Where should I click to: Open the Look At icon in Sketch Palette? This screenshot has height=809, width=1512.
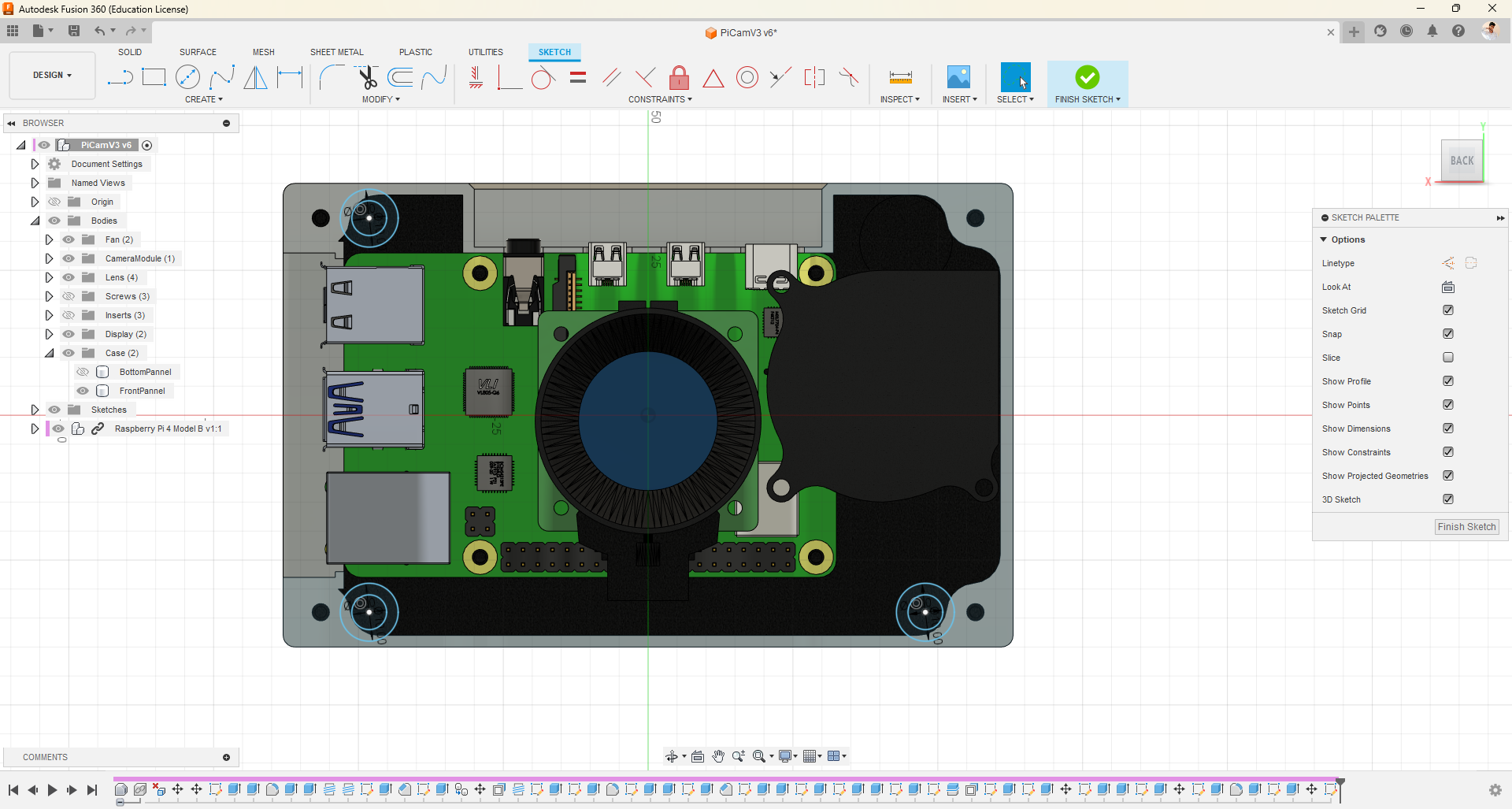(x=1448, y=287)
